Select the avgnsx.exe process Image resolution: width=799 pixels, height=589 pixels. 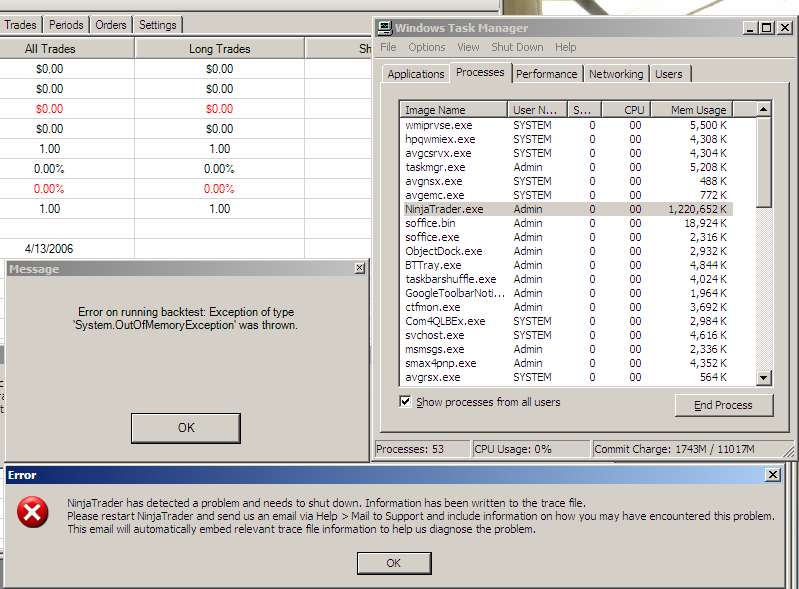[x=567, y=181]
